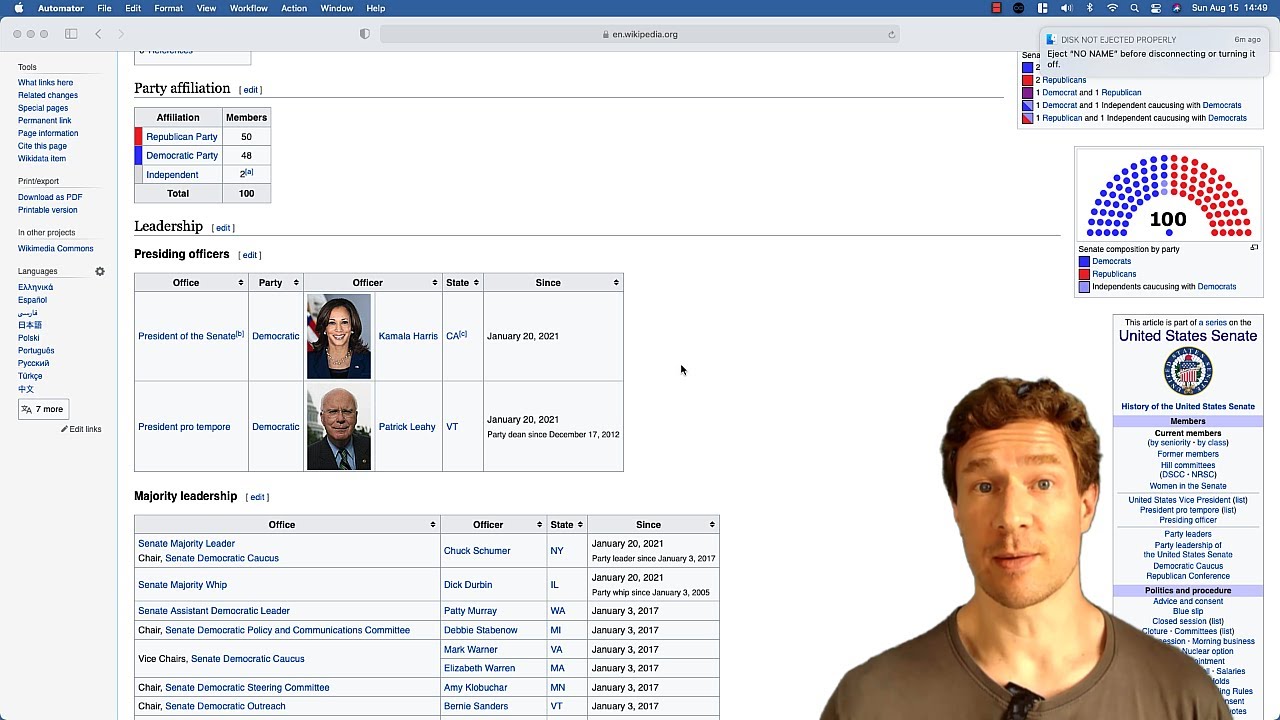The width and height of the screenshot is (1280, 720).
Task: Open What links here tool
Action: click(x=45, y=83)
